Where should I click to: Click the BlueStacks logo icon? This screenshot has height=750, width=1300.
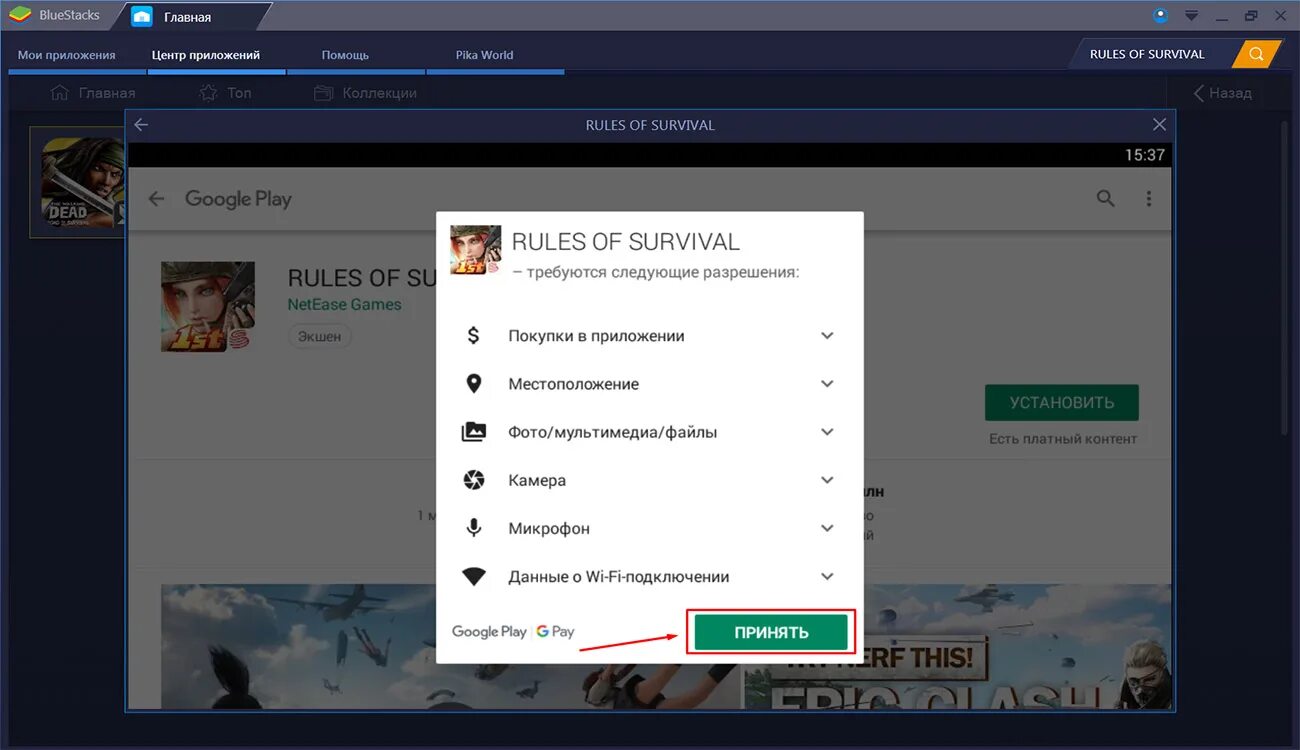(x=19, y=15)
